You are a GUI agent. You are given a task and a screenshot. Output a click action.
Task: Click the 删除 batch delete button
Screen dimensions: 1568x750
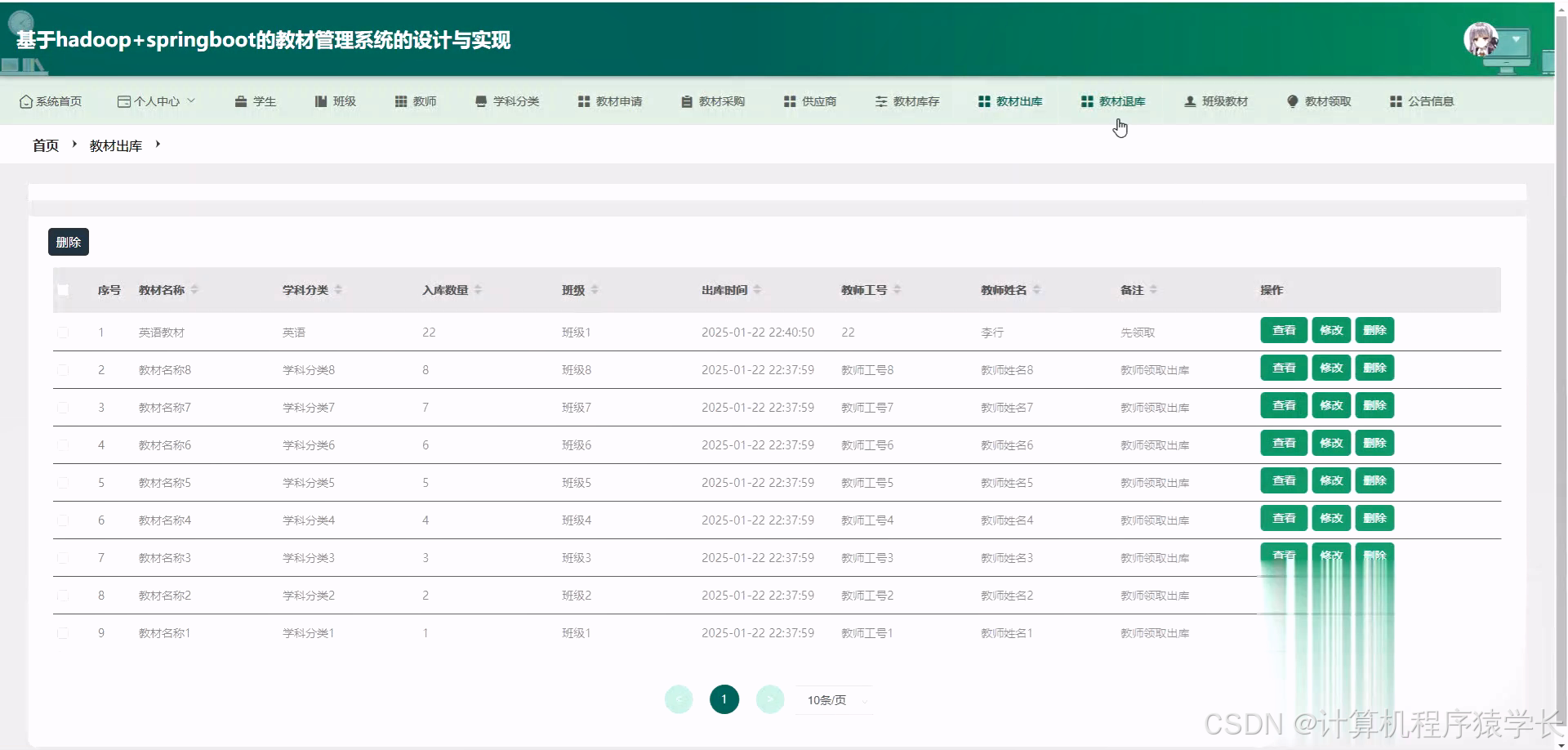(x=68, y=241)
